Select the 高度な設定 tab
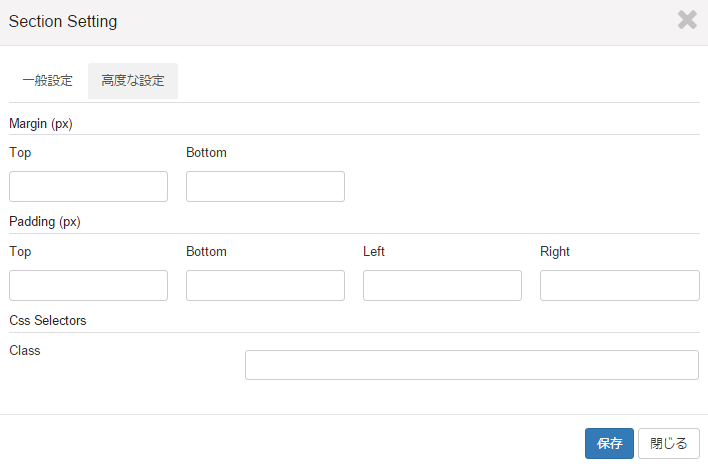The width and height of the screenshot is (708, 468). [133, 81]
